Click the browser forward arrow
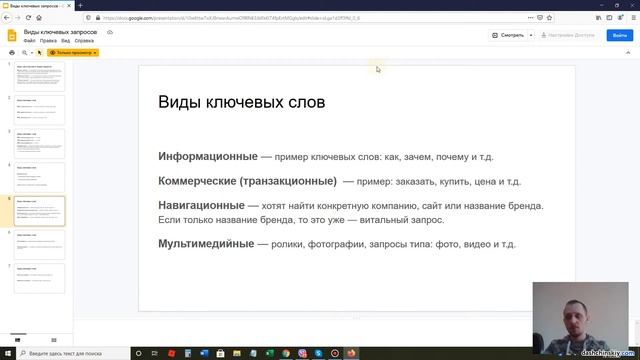This screenshot has width=640, height=360. pos(18,18)
